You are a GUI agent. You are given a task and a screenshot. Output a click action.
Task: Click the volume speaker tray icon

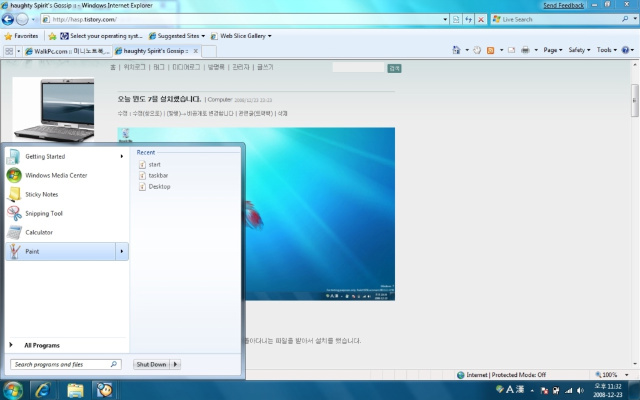[x=580, y=391]
